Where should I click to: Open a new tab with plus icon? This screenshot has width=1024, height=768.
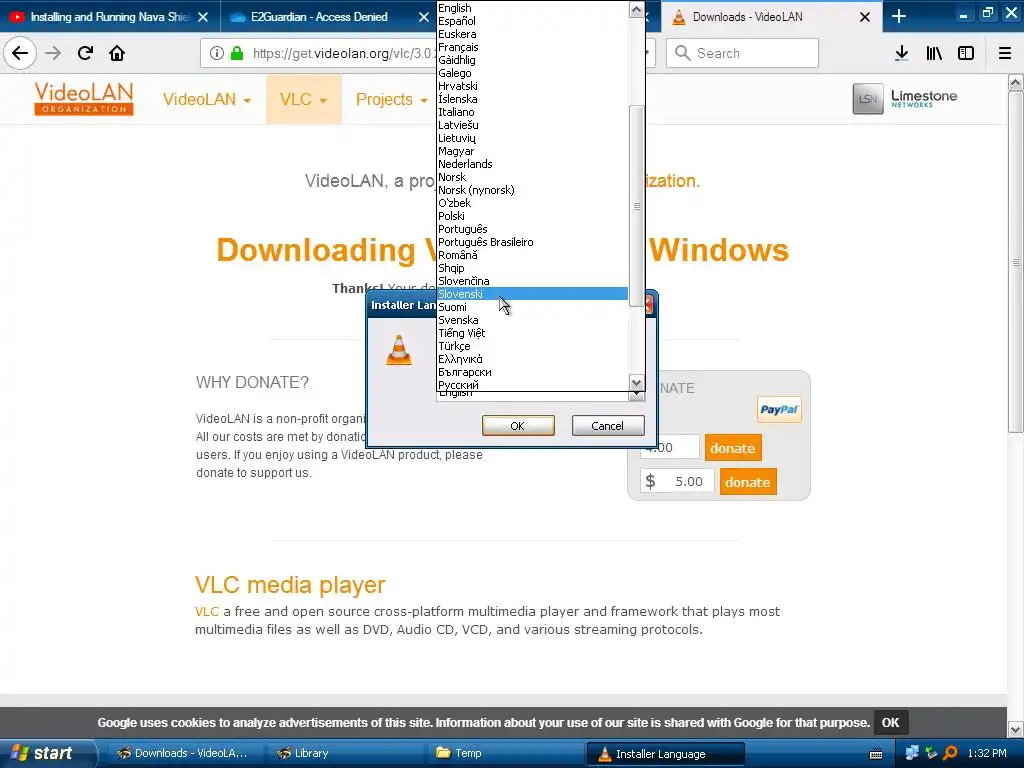(899, 16)
